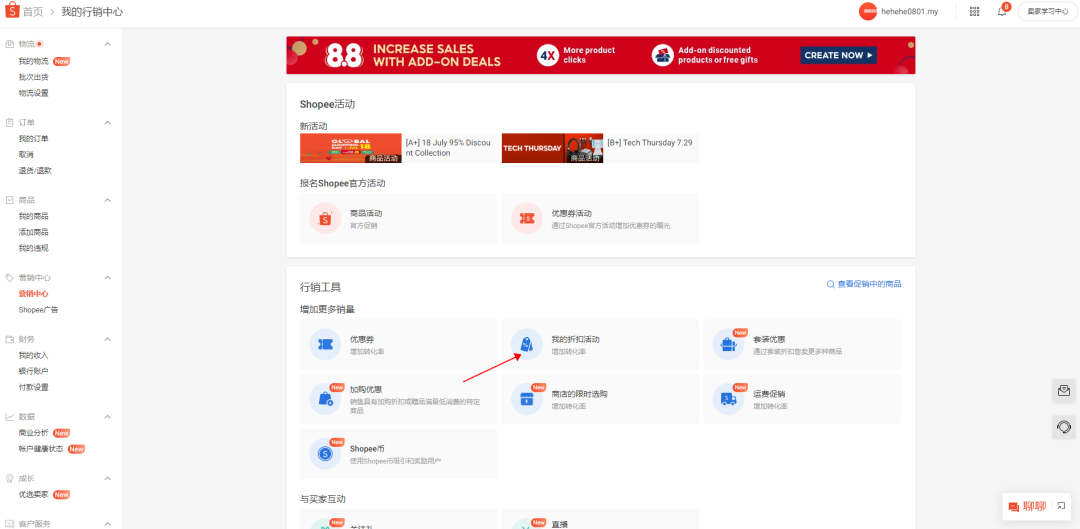Viewport: 1080px width, 529px height.
Task: Open 物流设置 in the sidebar
Action: 34,93
